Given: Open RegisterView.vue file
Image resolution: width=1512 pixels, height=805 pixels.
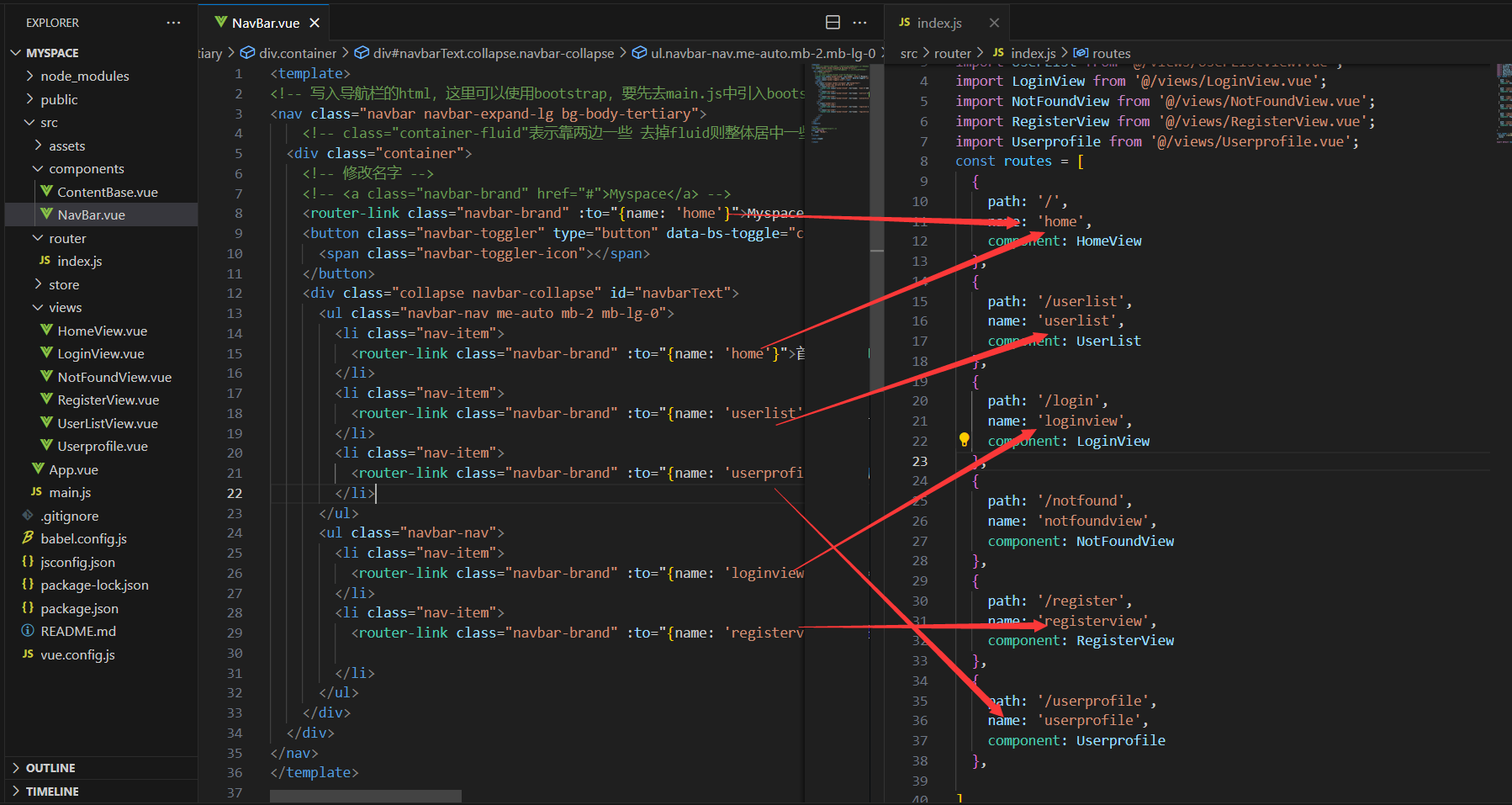Looking at the screenshot, I should [108, 400].
